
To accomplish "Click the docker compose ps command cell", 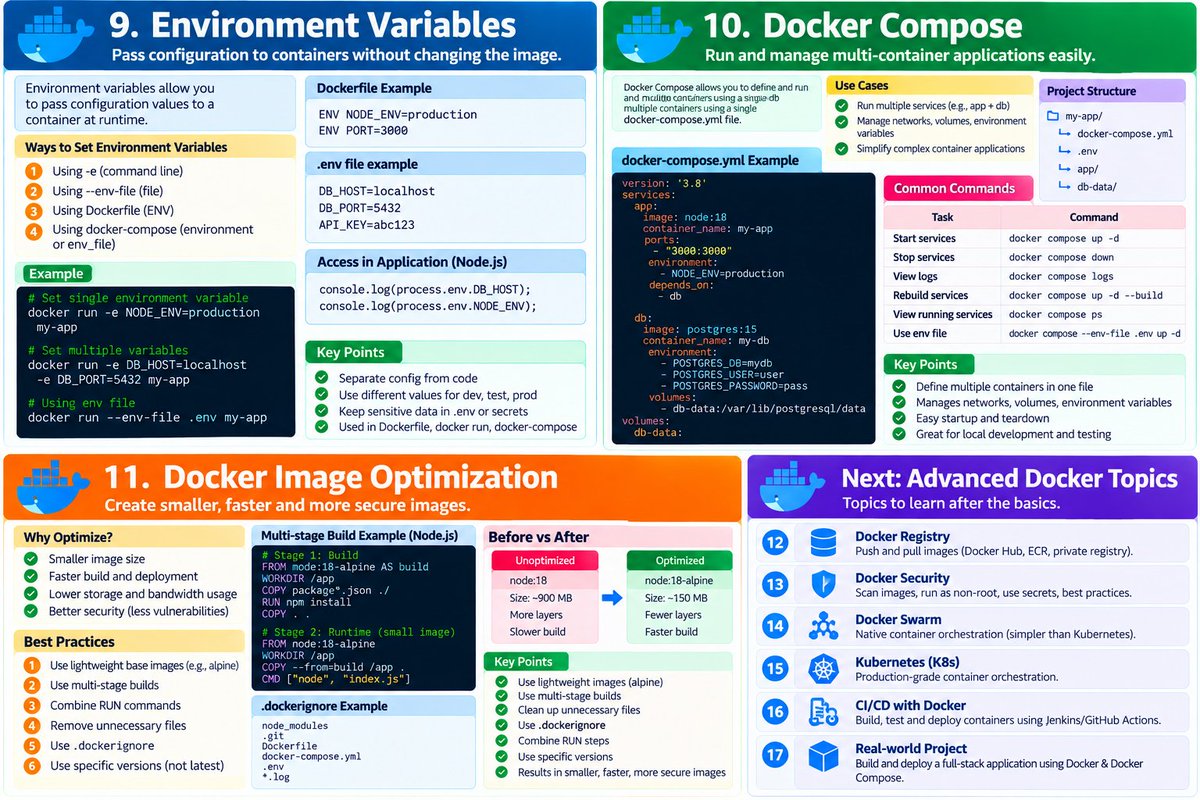I will [x=1094, y=314].
